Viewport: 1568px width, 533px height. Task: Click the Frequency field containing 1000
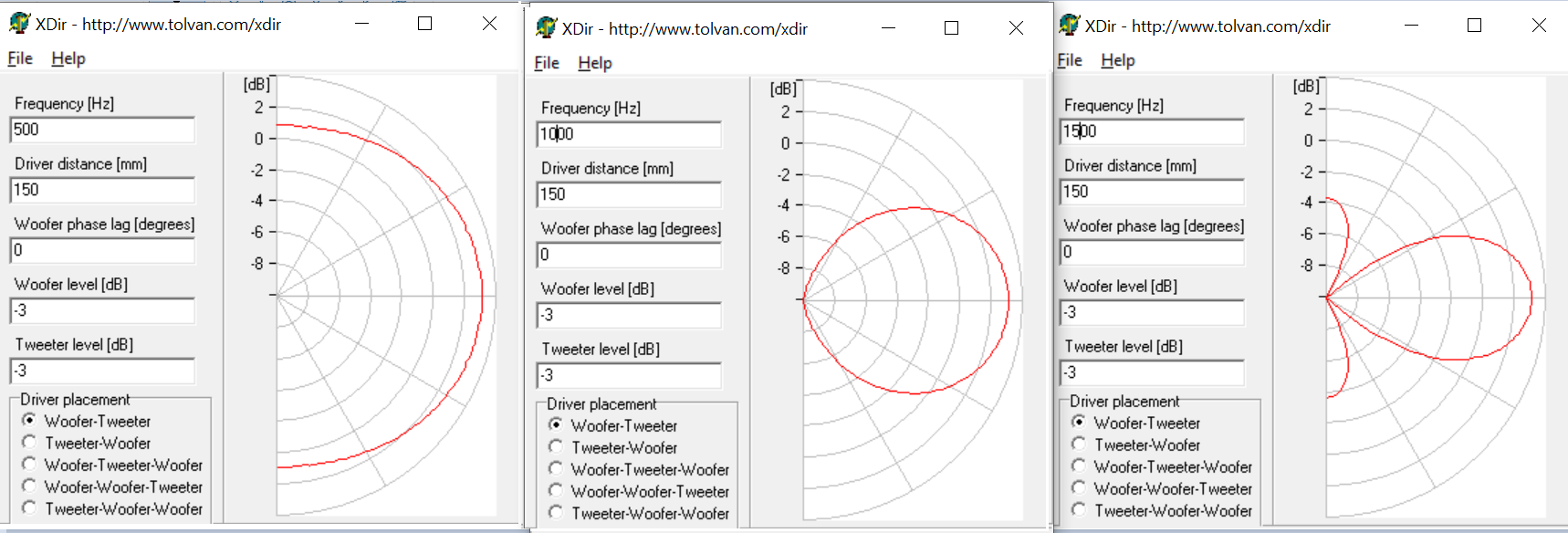coord(629,134)
